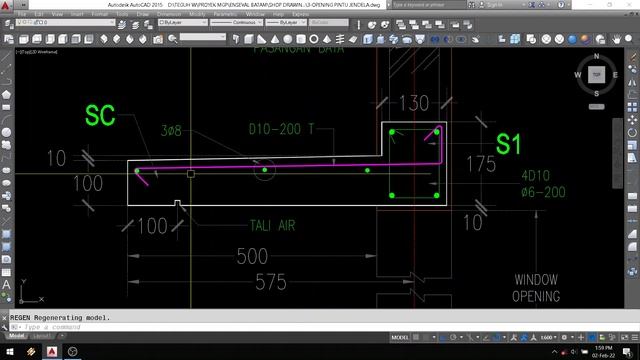Switch to SW Isometric view icon

point(104,39)
